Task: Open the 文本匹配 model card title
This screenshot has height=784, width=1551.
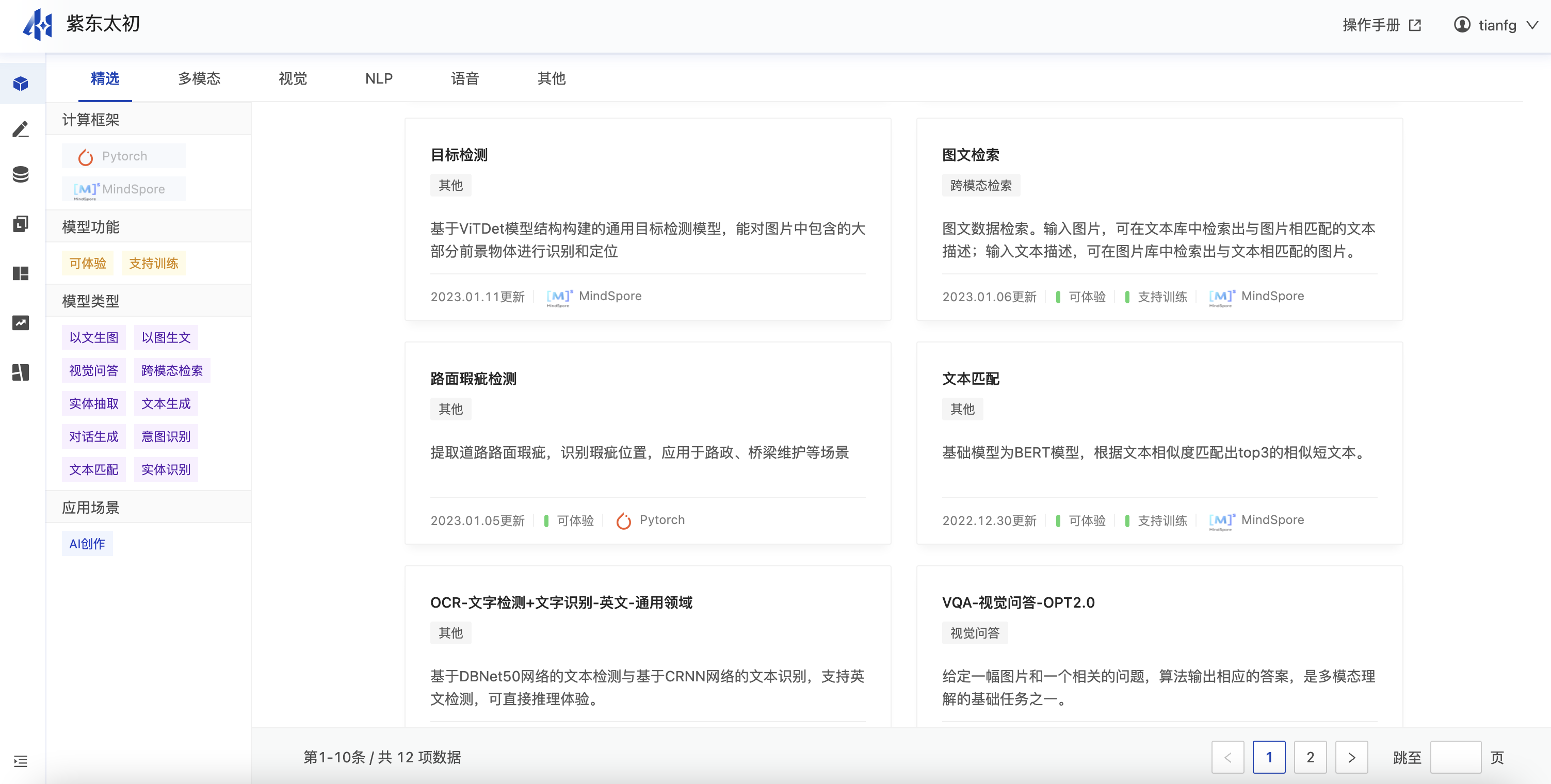Action: (x=971, y=379)
